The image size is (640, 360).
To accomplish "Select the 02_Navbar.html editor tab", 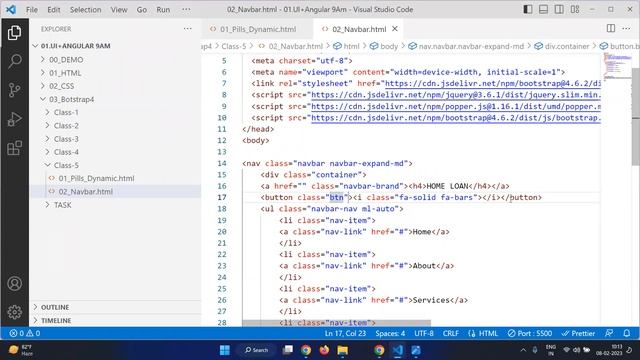I will pos(359,29).
